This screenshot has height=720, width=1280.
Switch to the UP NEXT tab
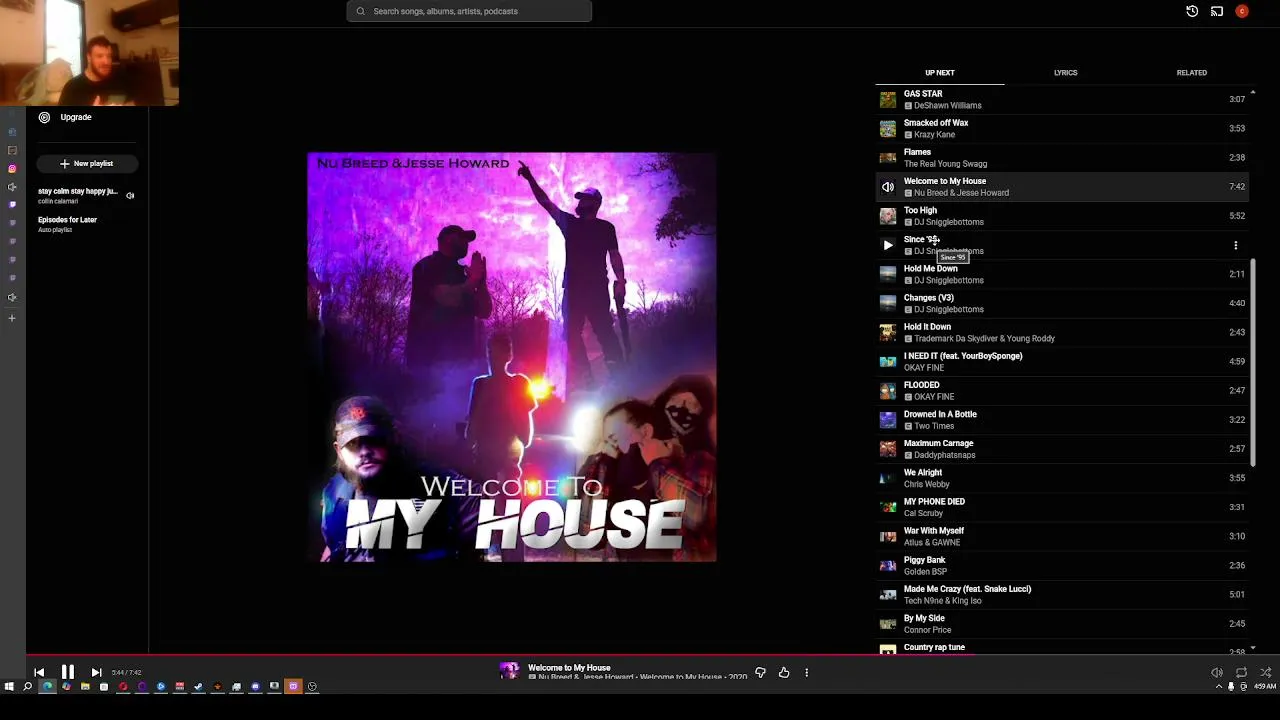(939, 73)
